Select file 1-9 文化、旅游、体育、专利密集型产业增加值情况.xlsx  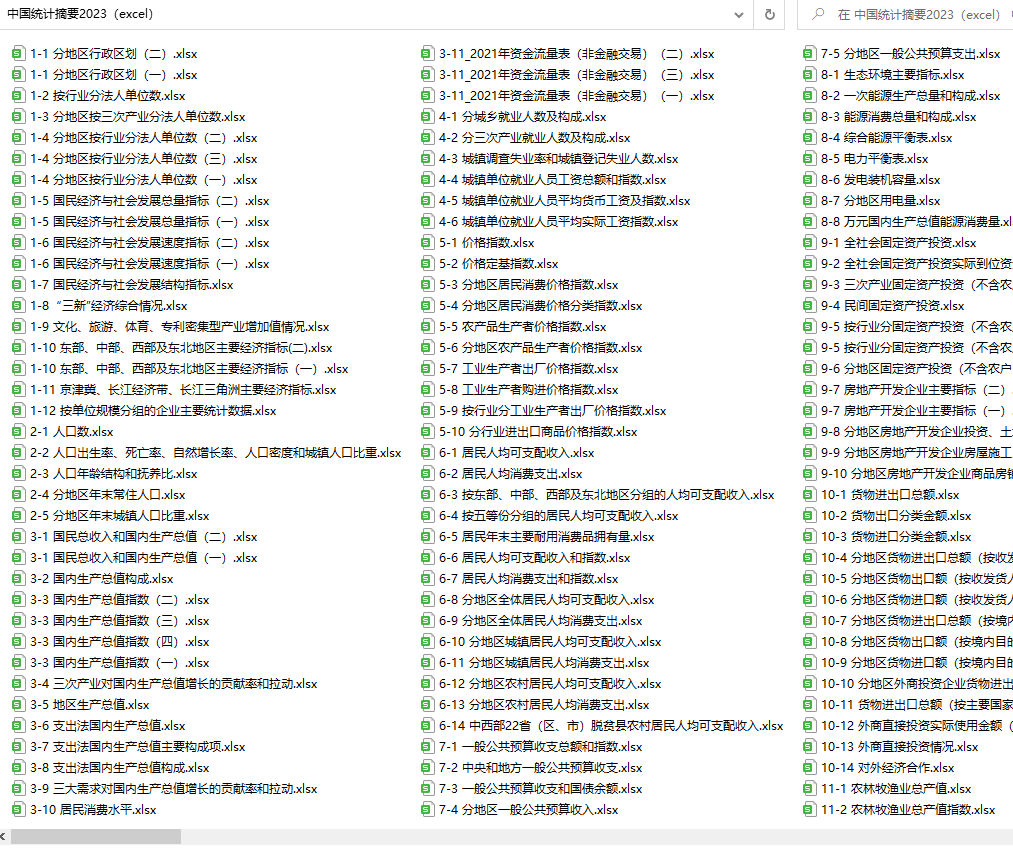pyautogui.click(x=171, y=327)
